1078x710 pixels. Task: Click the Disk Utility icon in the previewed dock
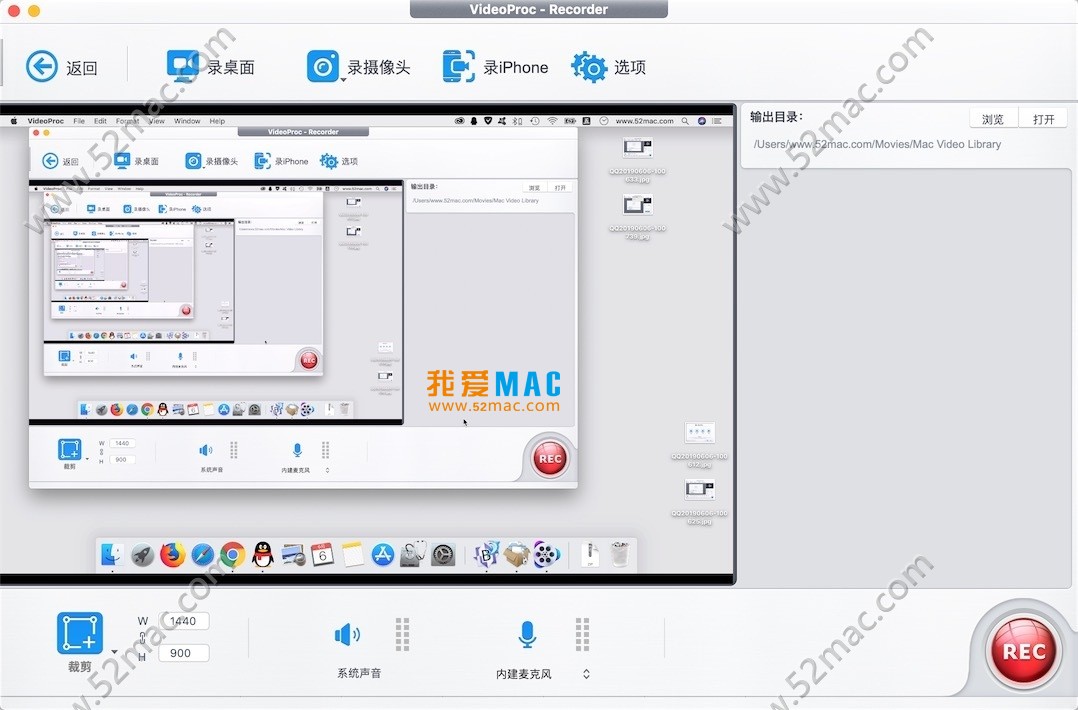413,554
